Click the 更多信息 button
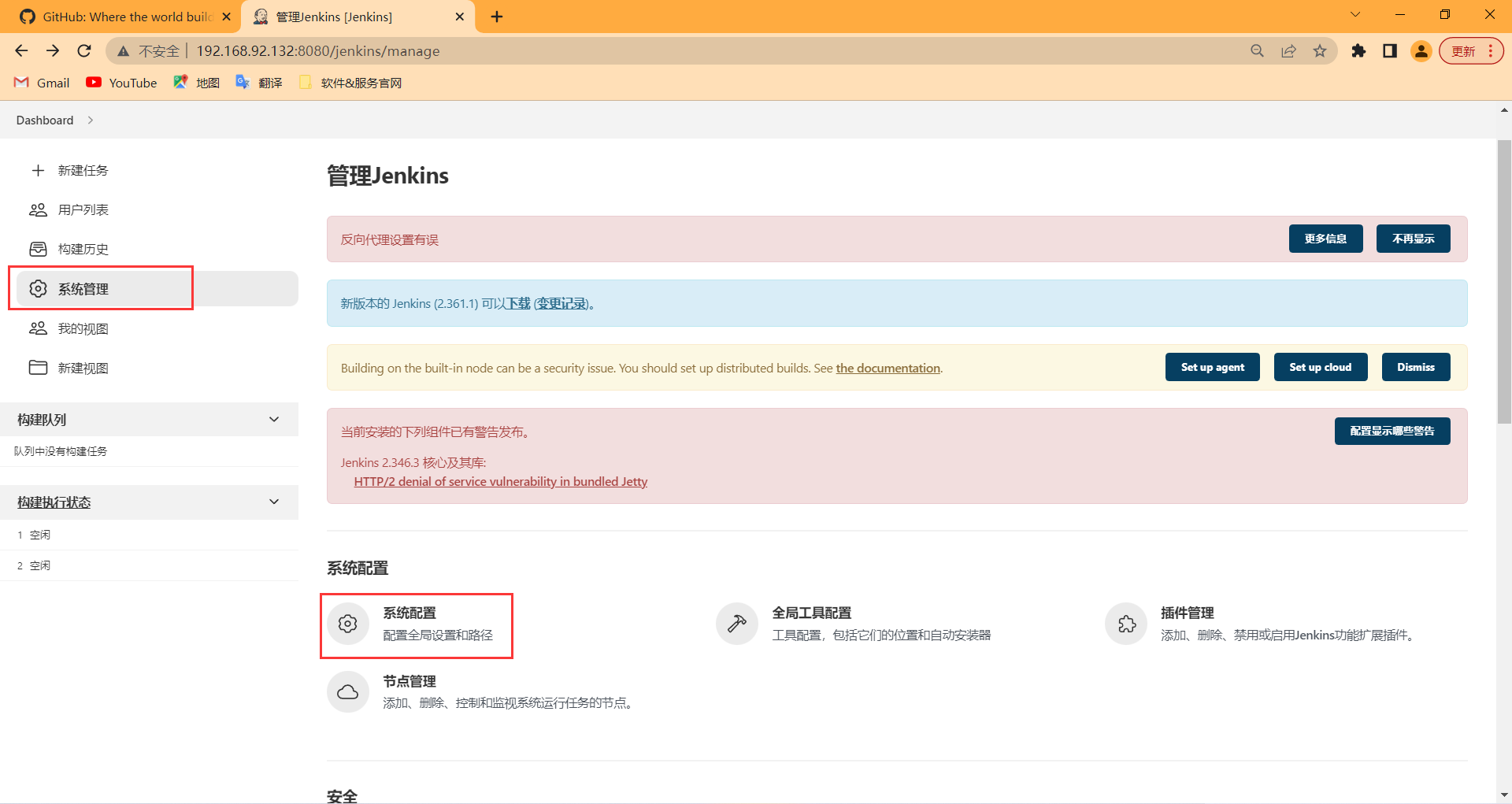The height and width of the screenshot is (804, 1512). point(1325,239)
